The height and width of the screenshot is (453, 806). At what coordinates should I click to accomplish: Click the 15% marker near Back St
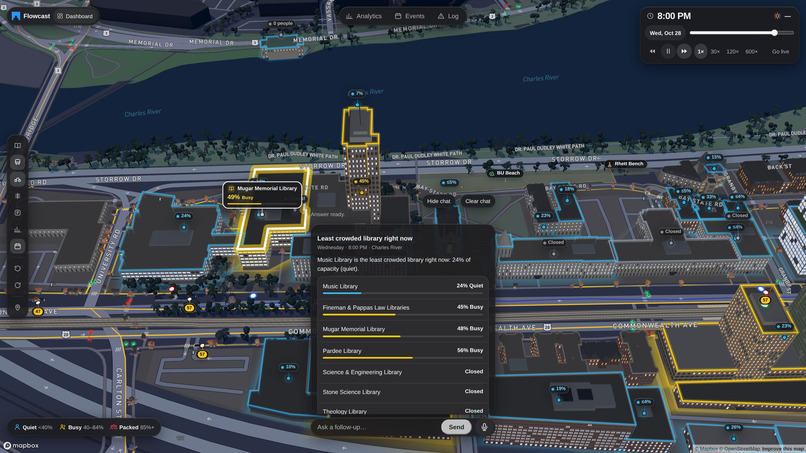click(714, 157)
